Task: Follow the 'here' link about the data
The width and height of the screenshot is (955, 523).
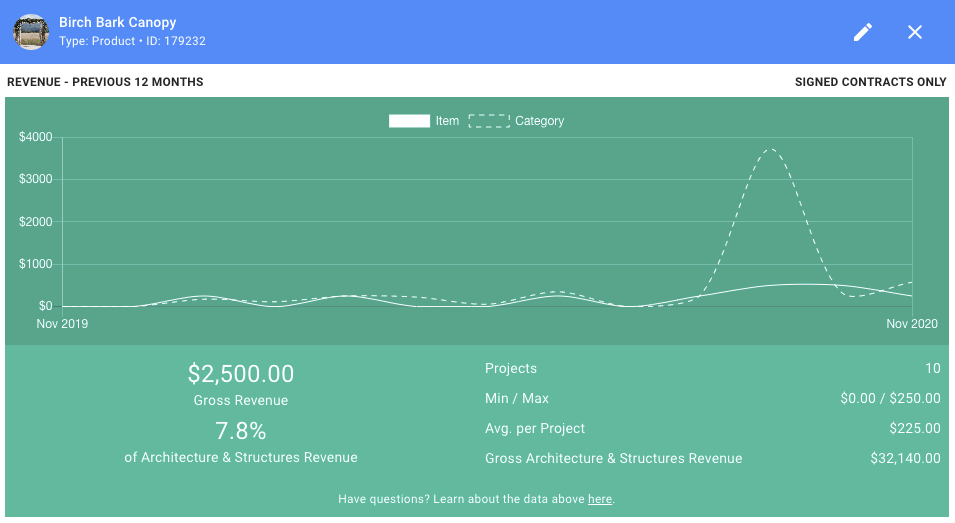Action: pyautogui.click(x=599, y=499)
